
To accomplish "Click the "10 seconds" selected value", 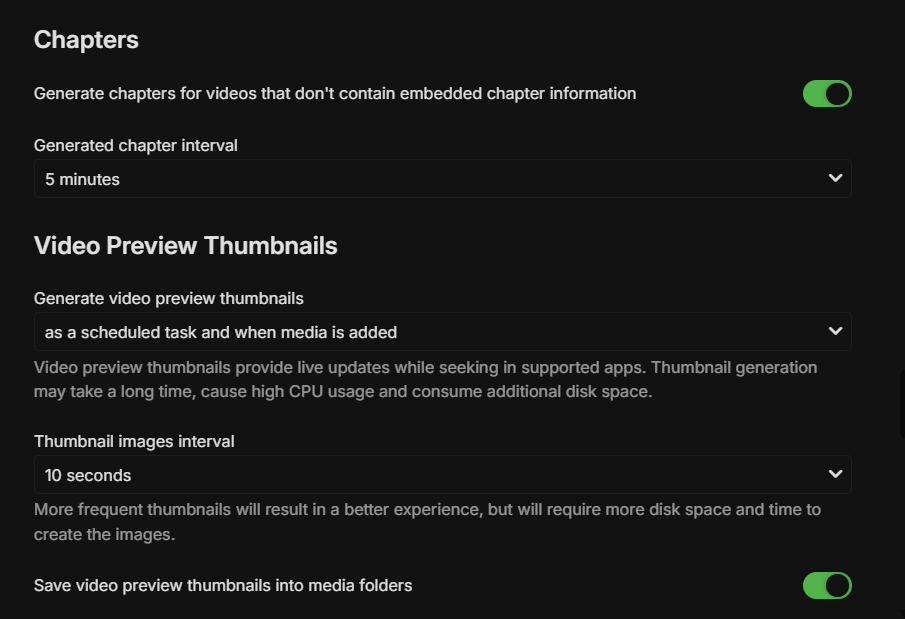I will [88, 475].
